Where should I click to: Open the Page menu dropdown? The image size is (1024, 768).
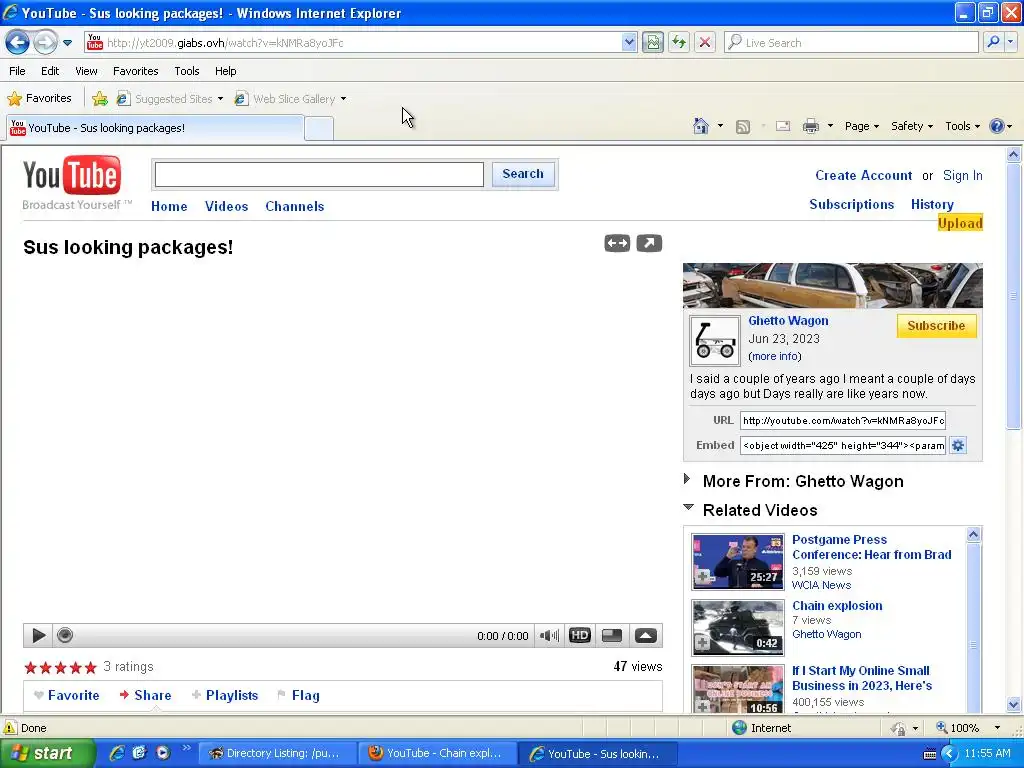861,126
